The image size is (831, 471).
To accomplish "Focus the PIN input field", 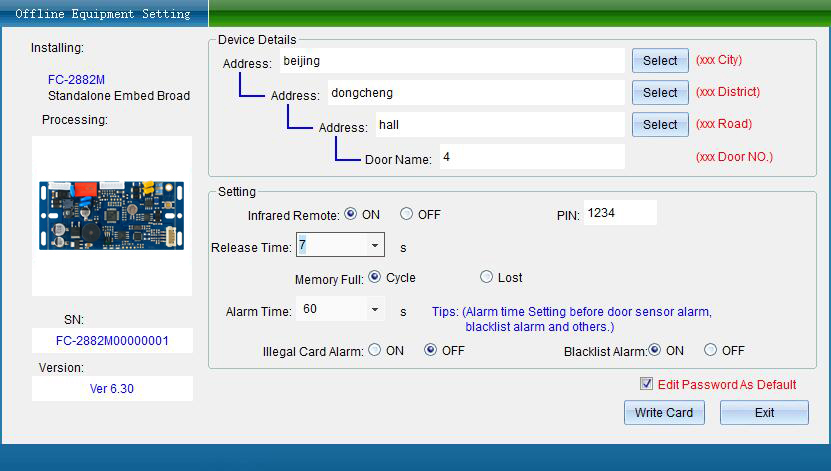I will pos(619,213).
